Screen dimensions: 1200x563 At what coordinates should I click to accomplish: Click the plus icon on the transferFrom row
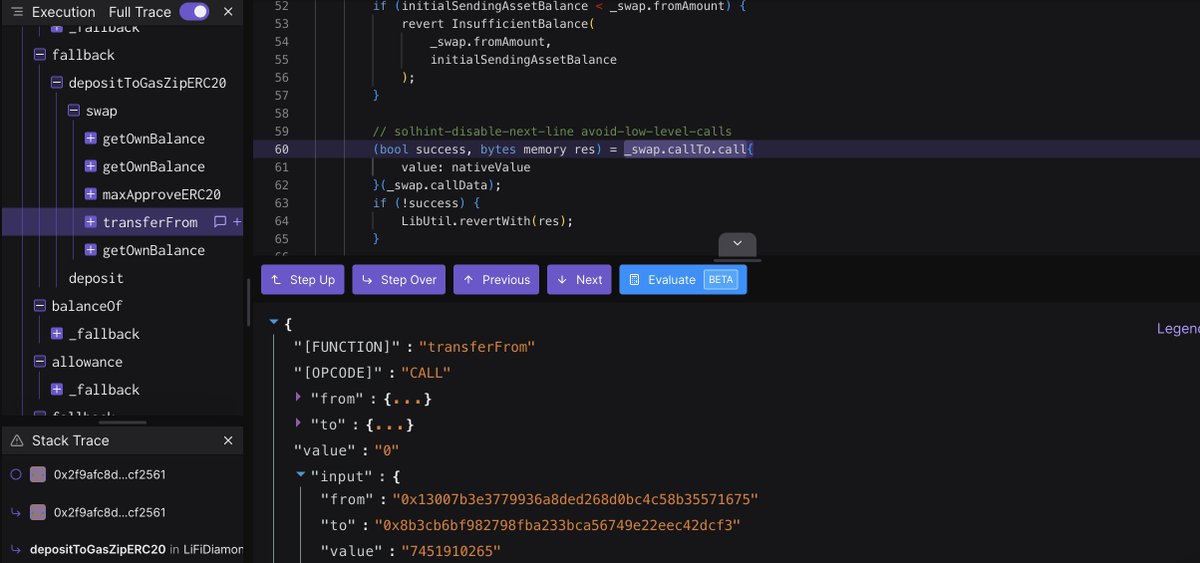[x=237, y=222]
